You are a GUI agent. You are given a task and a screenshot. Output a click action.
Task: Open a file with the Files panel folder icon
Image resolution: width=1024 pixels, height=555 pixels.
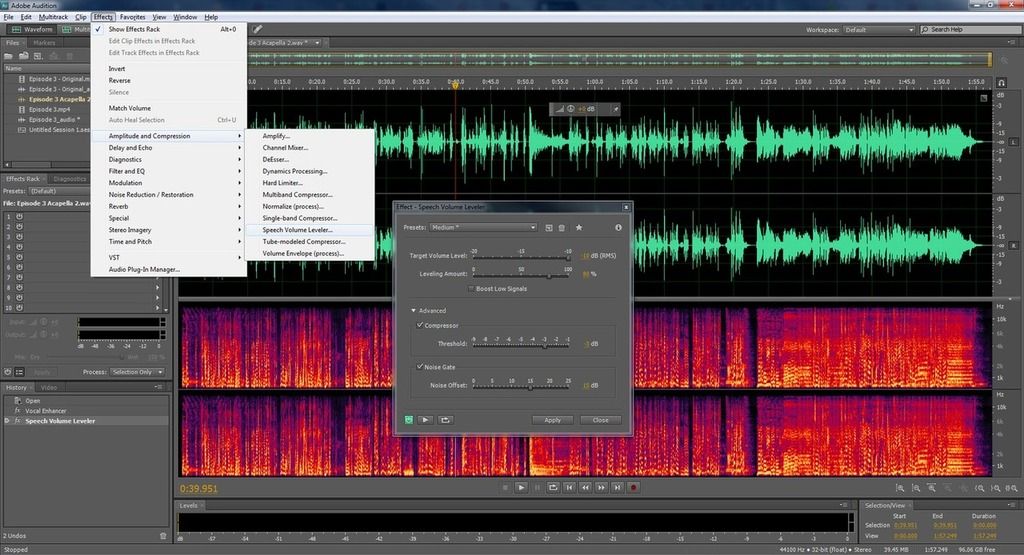[x=9, y=56]
